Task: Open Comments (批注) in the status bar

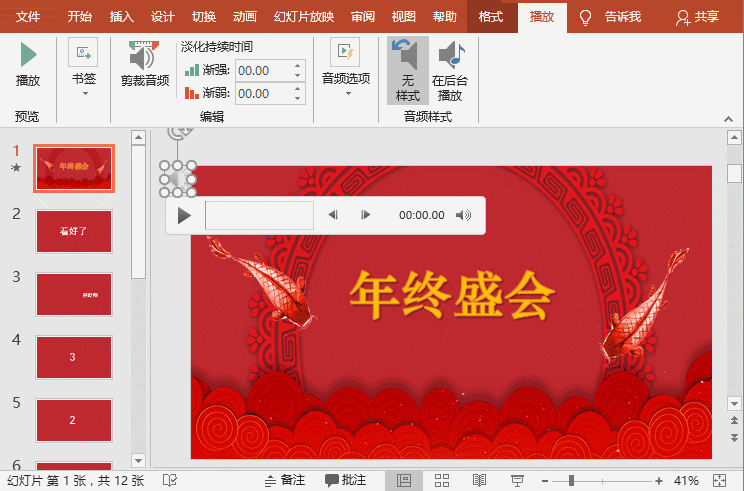Action: pyautogui.click(x=346, y=481)
